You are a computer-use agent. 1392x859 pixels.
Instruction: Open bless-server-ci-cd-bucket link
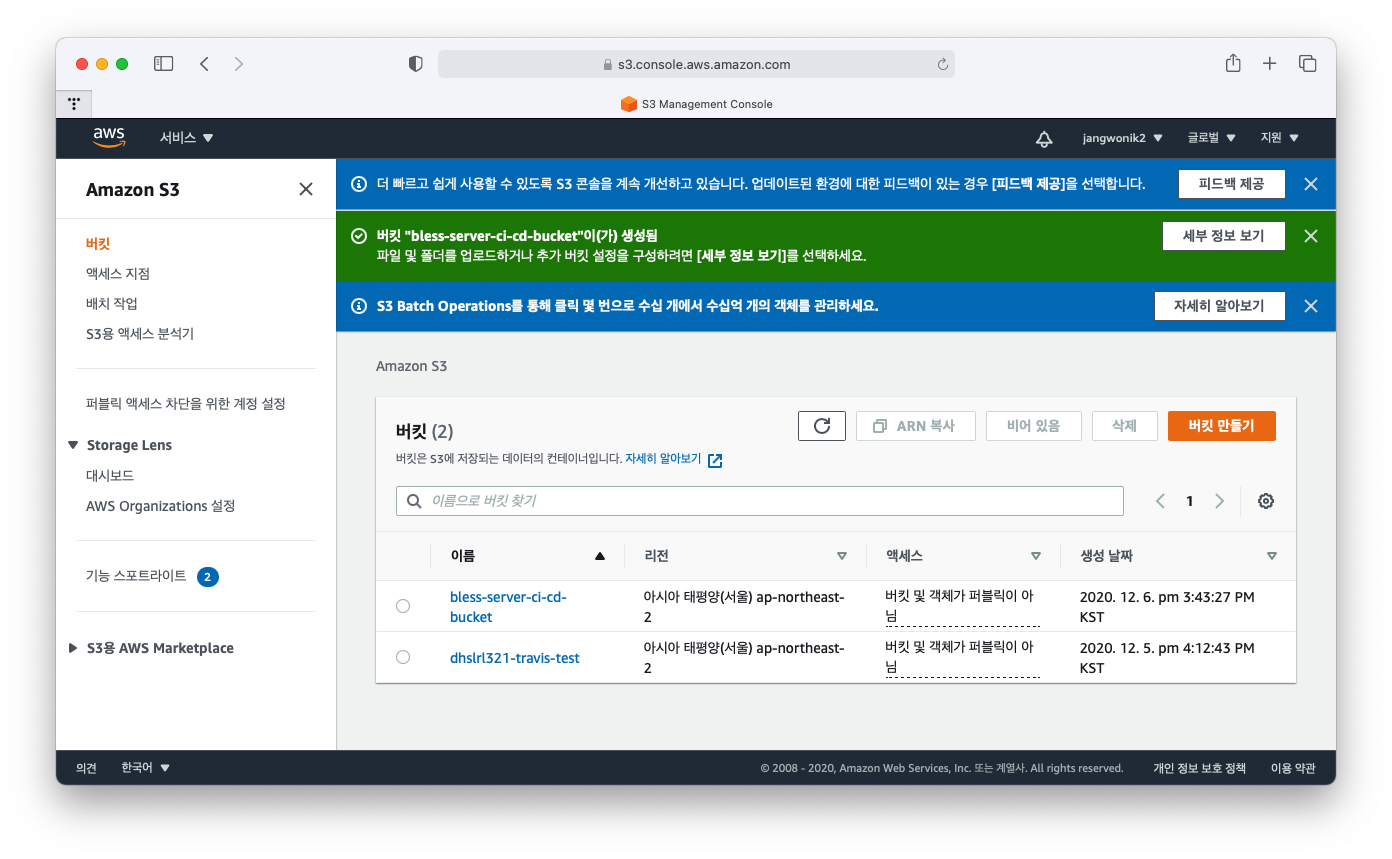pos(508,607)
